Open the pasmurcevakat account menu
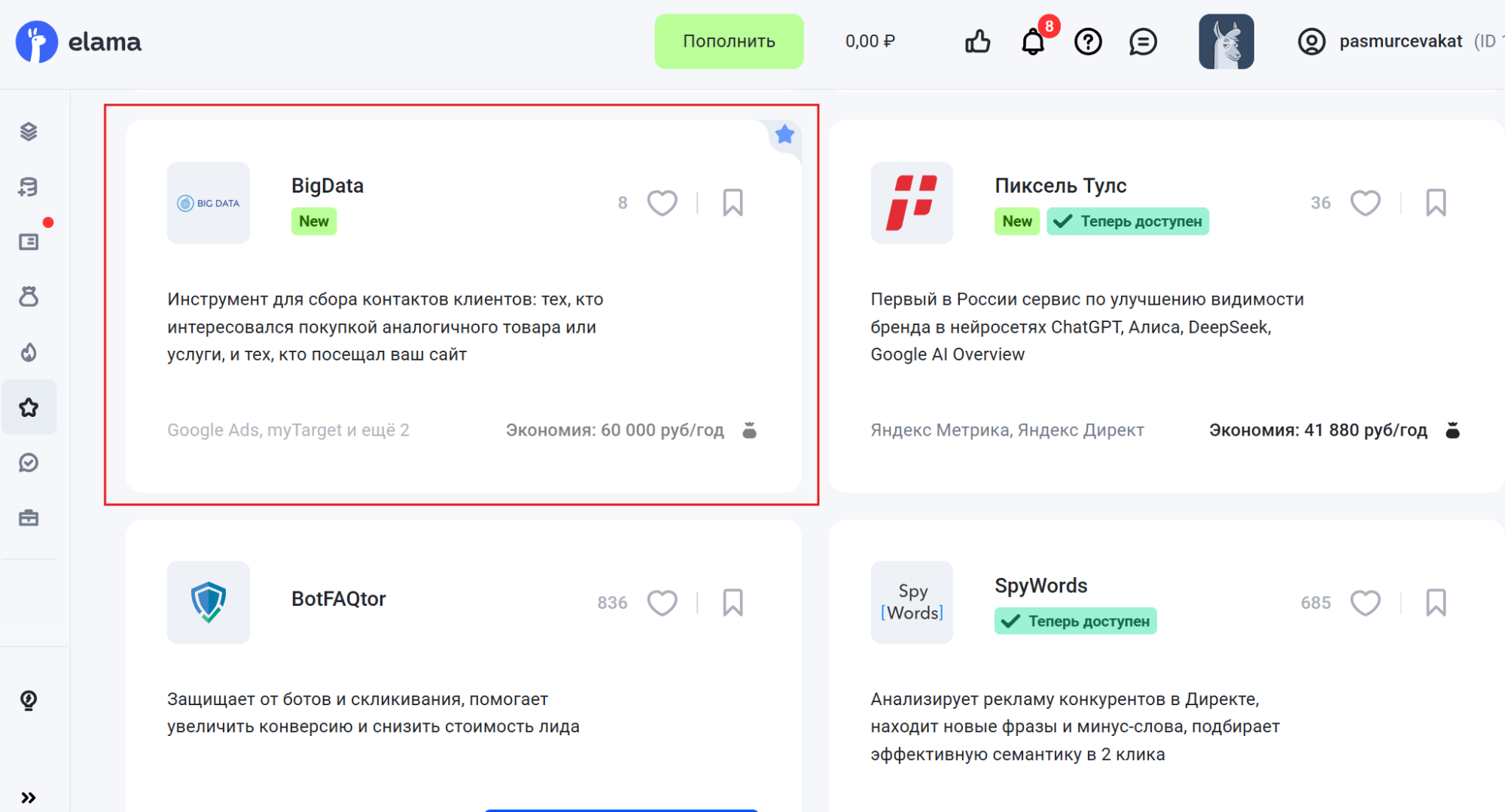The image size is (1505, 812). (x=1400, y=41)
